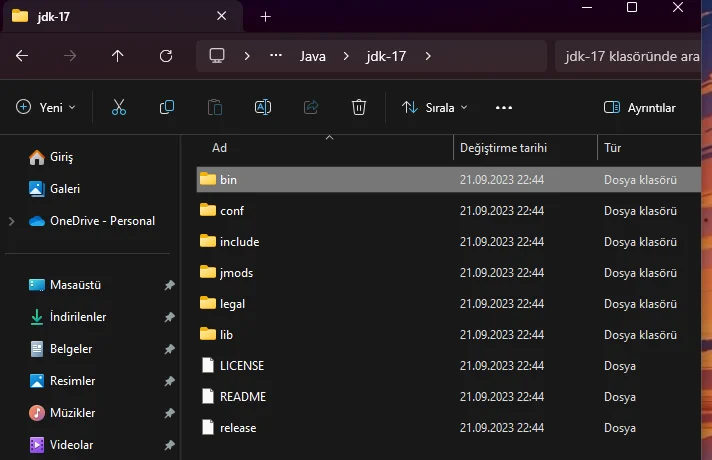Select the include folder
Image resolution: width=712 pixels, height=460 pixels.
(449, 242)
